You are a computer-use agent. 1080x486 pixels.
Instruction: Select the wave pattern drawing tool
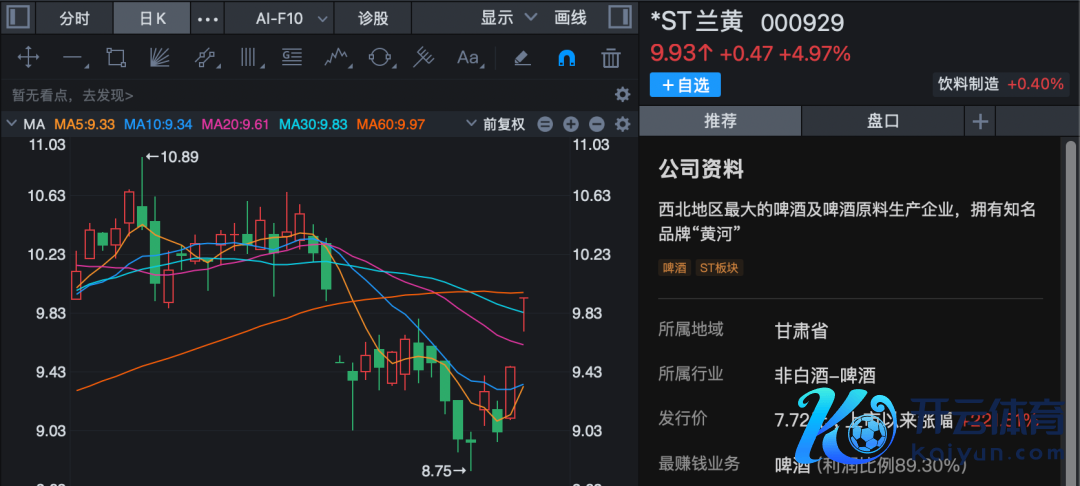click(x=336, y=58)
